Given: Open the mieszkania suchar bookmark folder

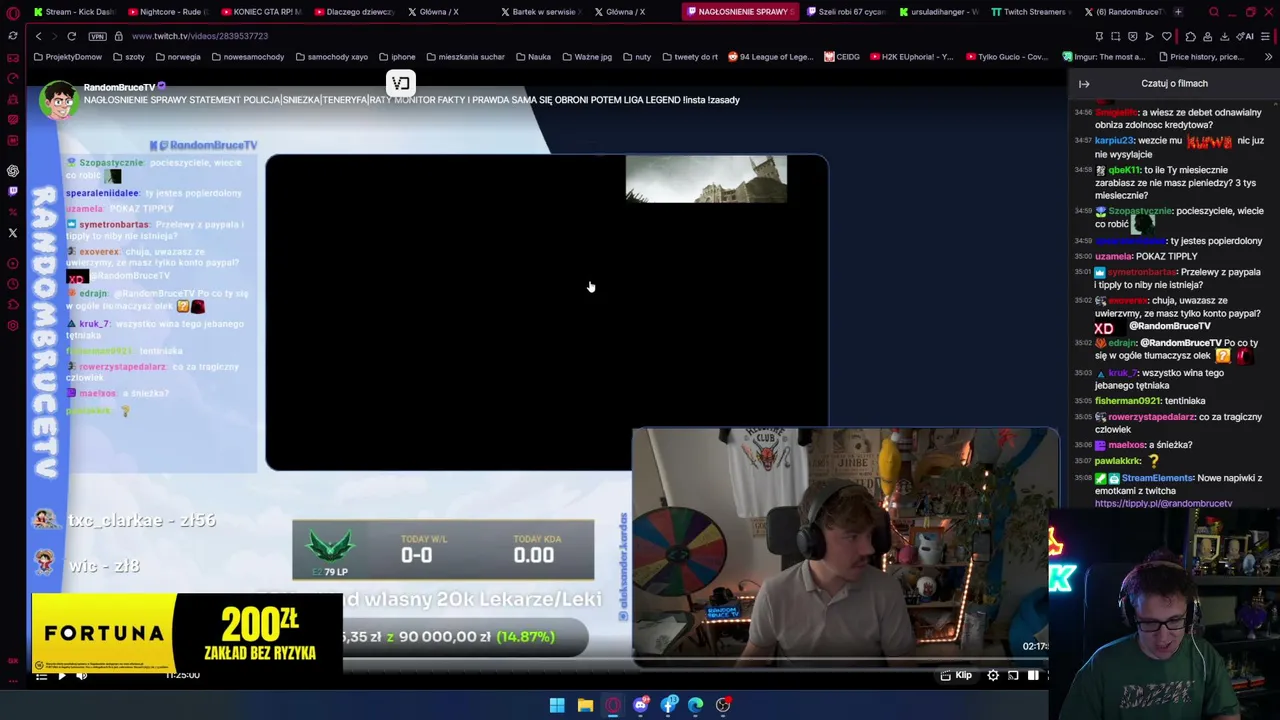Looking at the screenshot, I should (465, 57).
